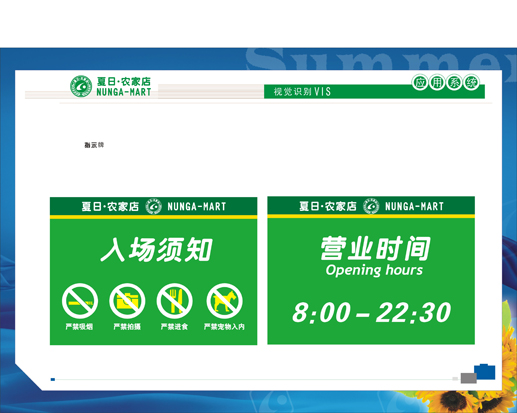The height and width of the screenshot is (413, 517).
Task: Click the round logo on the 营业时间 sign
Action: tap(371, 206)
